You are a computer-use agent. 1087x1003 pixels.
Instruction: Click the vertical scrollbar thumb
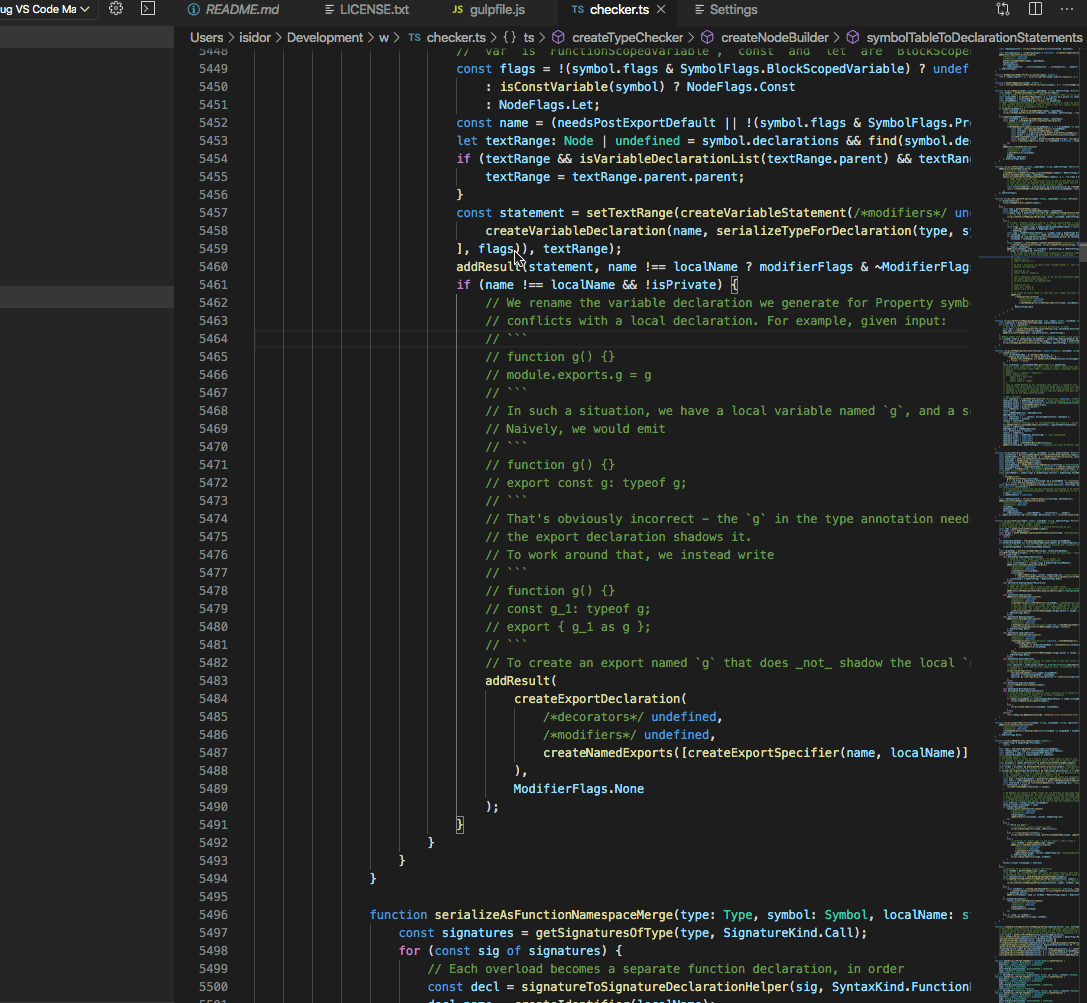pyautogui.click(x=1083, y=251)
